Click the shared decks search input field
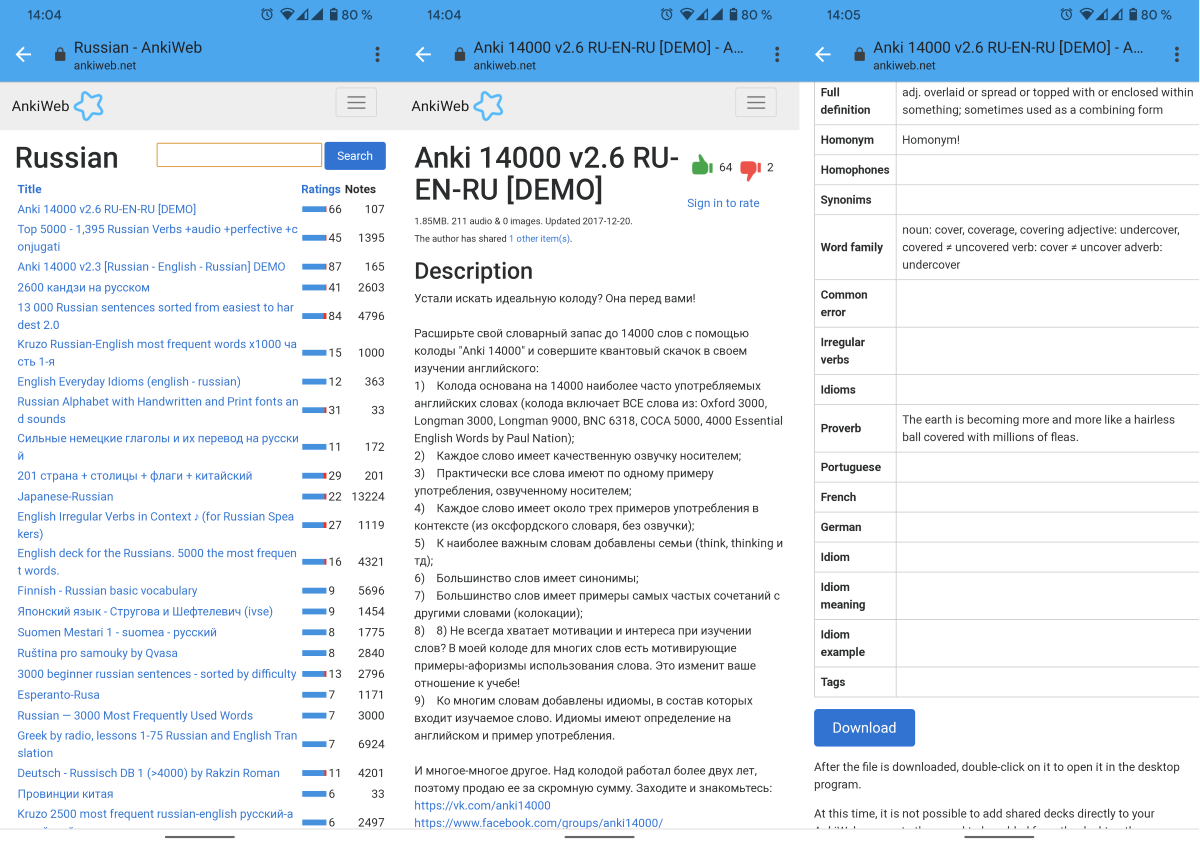Image resolution: width=1200 pixels, height=844 pixels. (239, 155)
